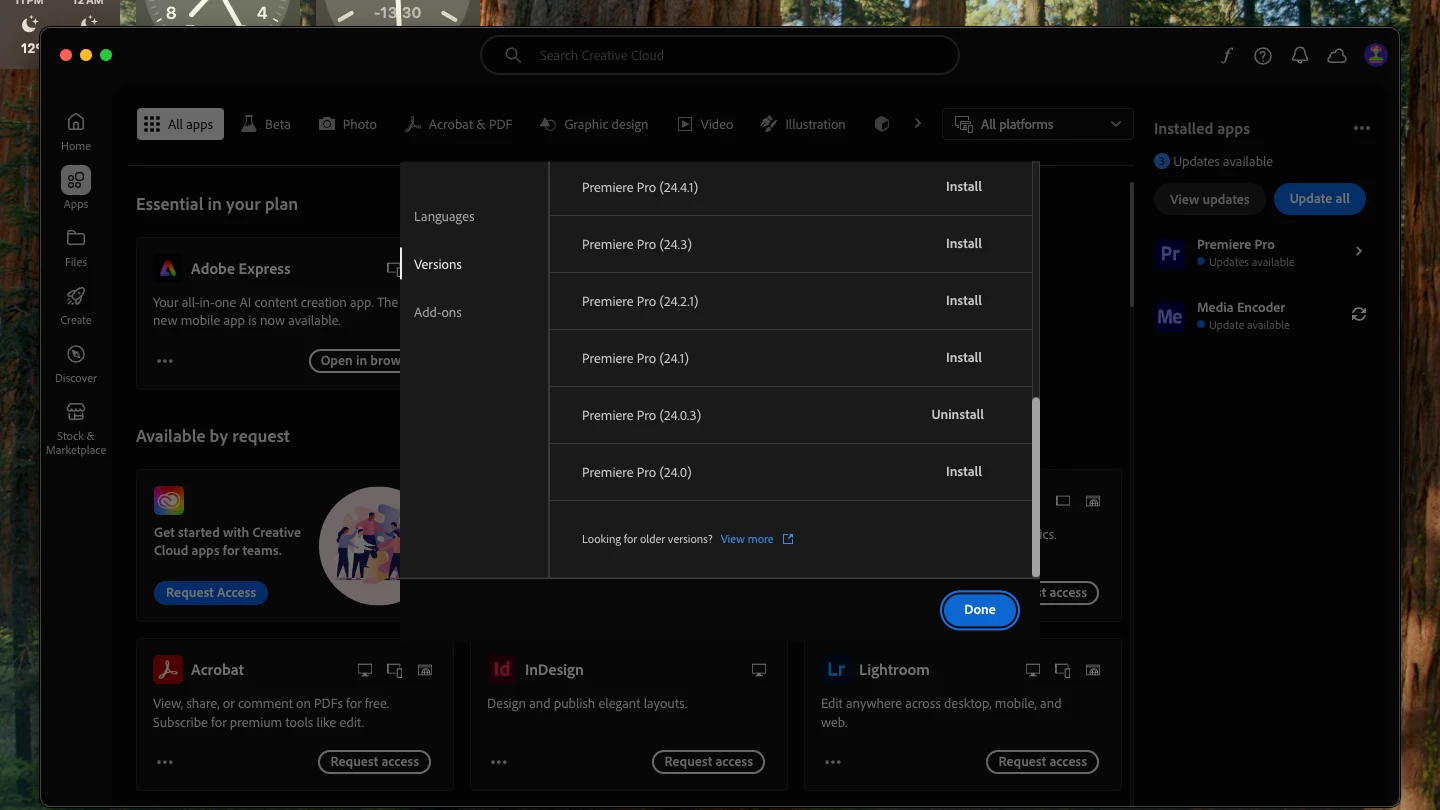Click the Media Encoder 'Update available' text
The height and width of the screenshot is (810, 1440).
1249,325
